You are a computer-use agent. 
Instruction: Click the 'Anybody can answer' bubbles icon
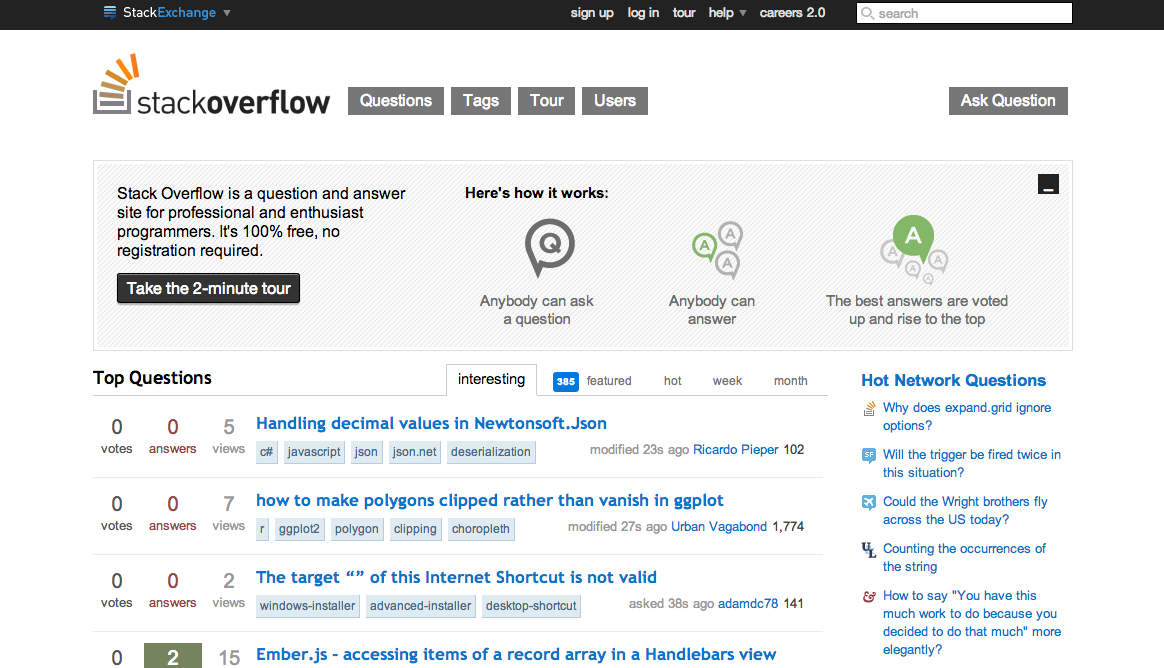pyautogui.click(x=717, y=250)
